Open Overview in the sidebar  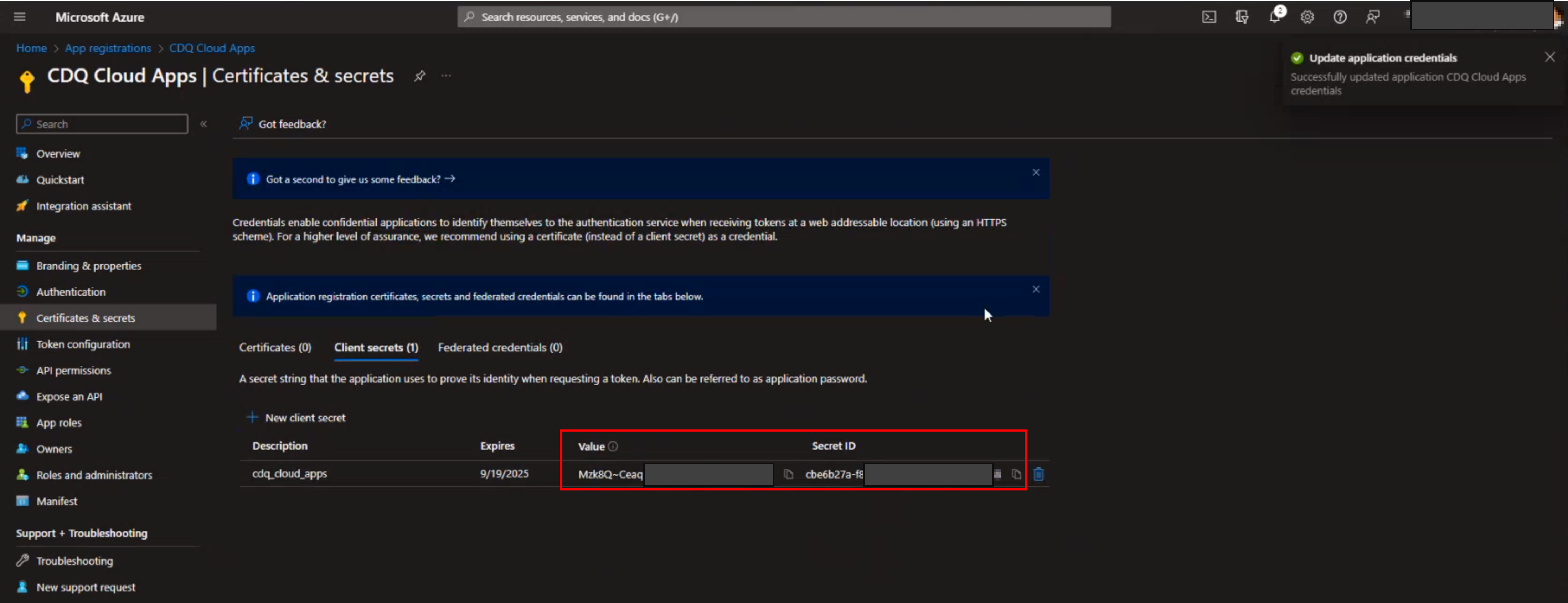(58, 153)
